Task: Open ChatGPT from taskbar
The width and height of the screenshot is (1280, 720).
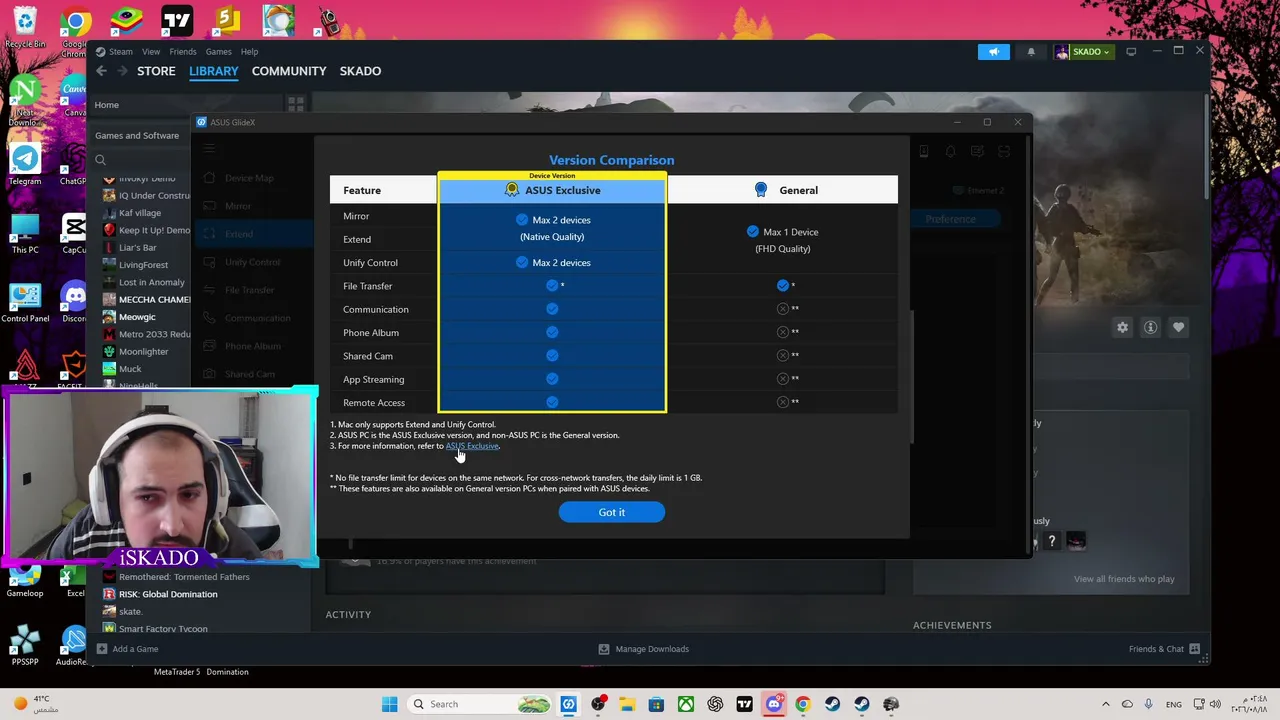Action: click(x=715, y=704)
